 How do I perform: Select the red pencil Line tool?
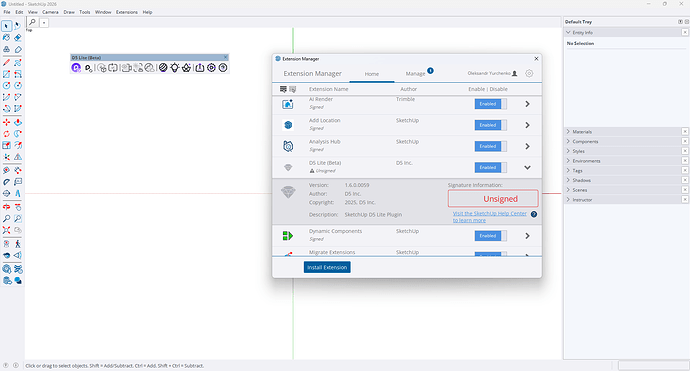coord(7,63)
